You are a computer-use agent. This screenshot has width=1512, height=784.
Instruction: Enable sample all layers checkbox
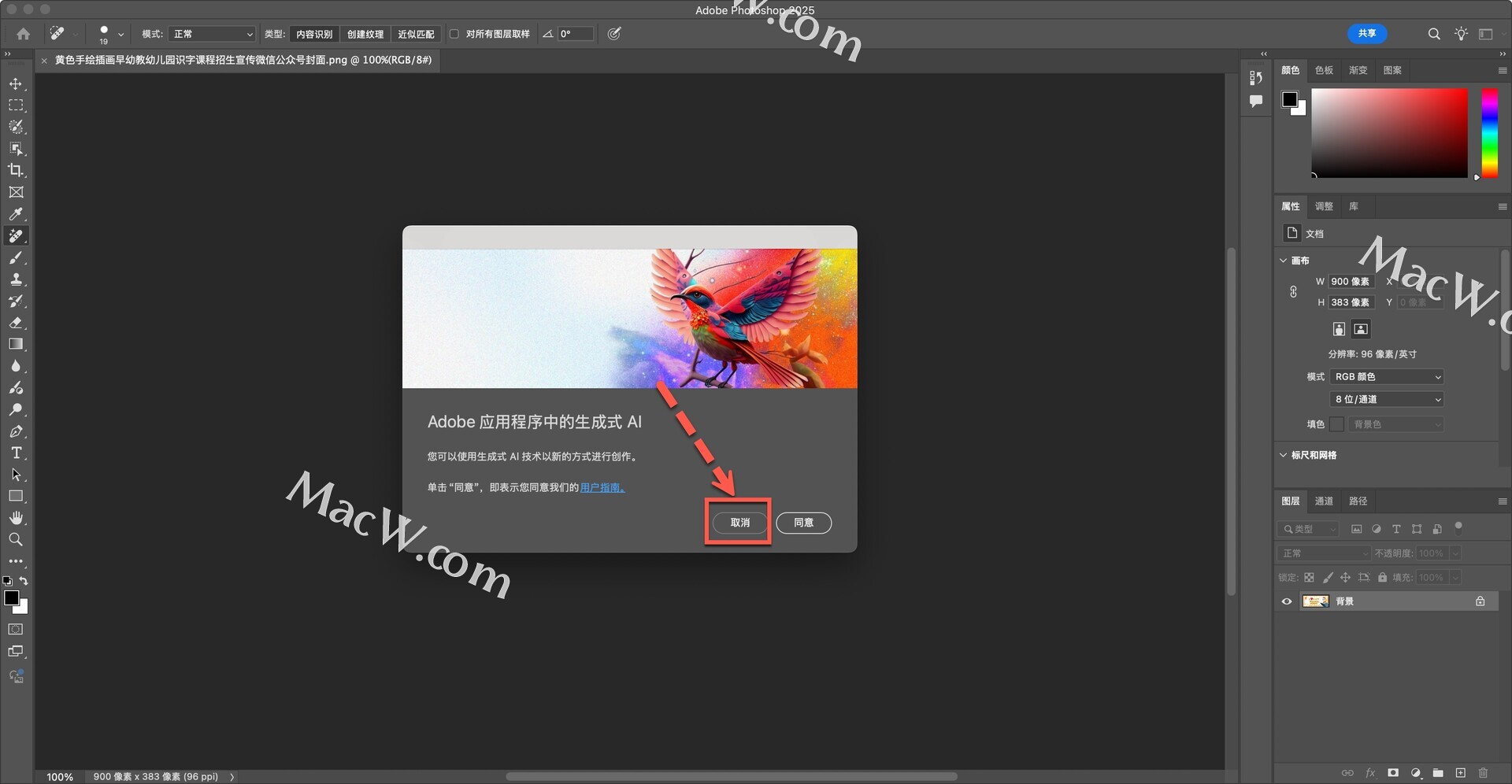(x=454, y=34)
